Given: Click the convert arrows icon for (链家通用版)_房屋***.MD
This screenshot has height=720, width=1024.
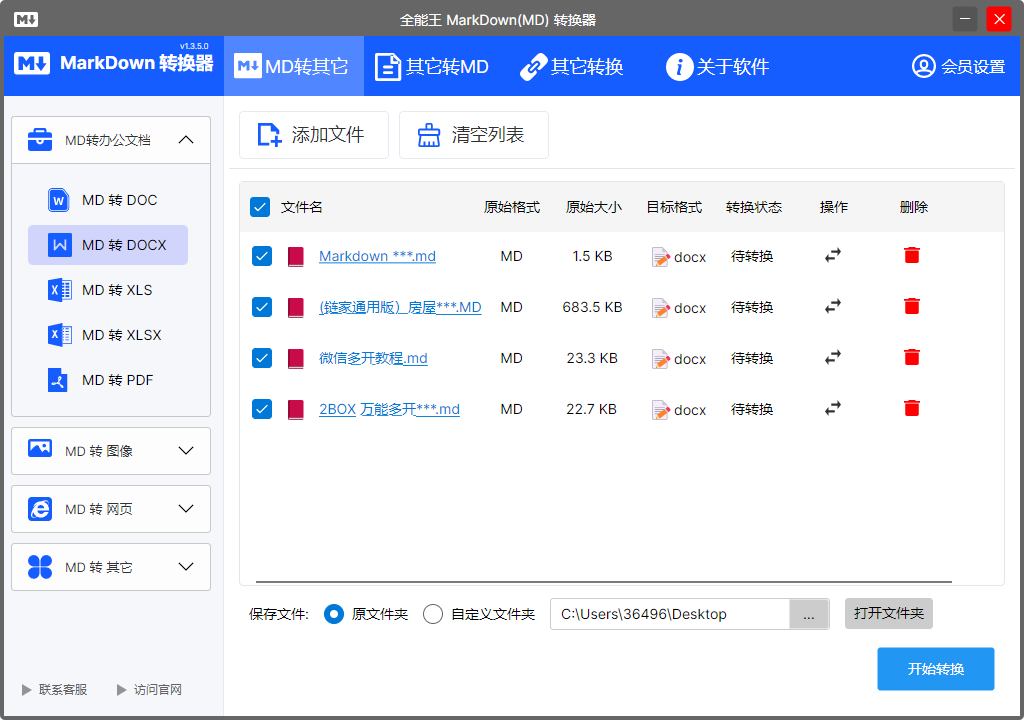Looking at the screenshot, I should point(833,306).
